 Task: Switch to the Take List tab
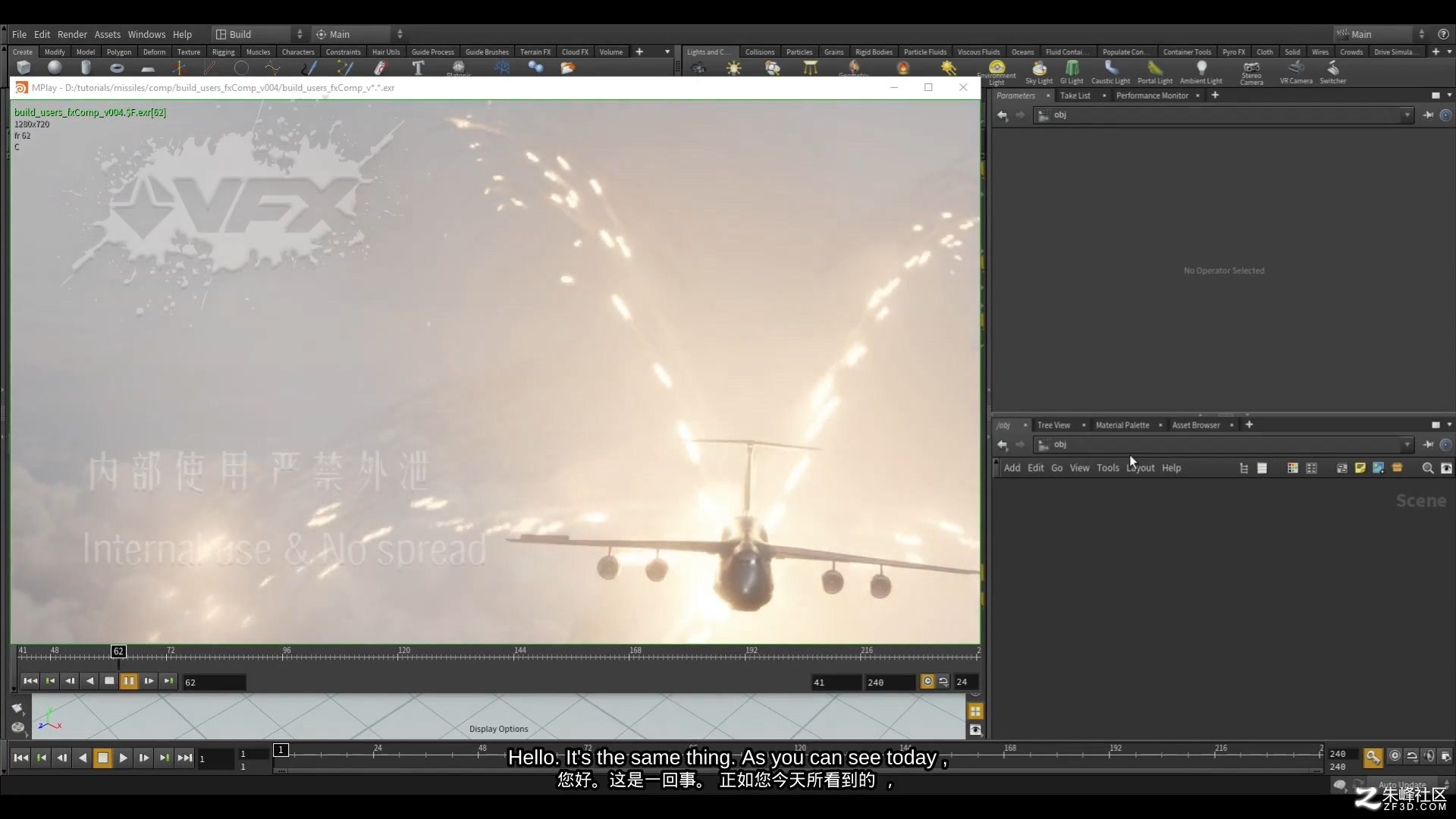tap(1075, 96)
